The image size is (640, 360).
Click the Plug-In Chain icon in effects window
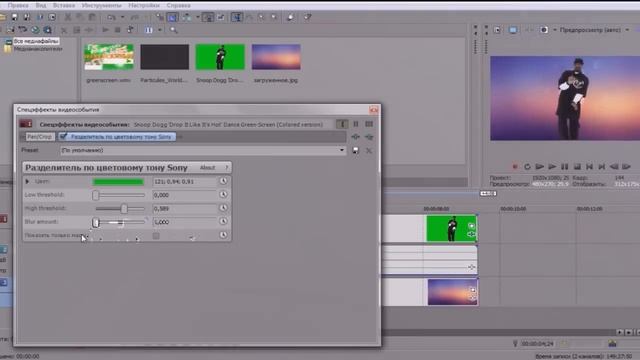[356, 137]
